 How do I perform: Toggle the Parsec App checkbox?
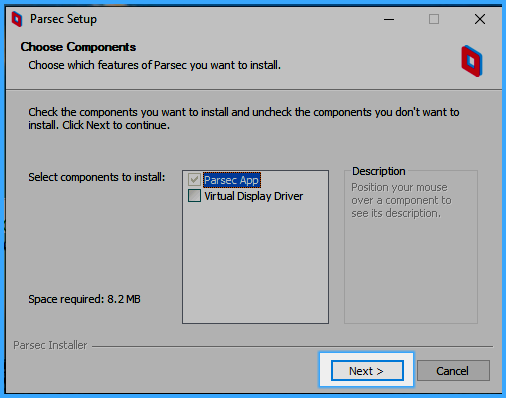point(194,180)
